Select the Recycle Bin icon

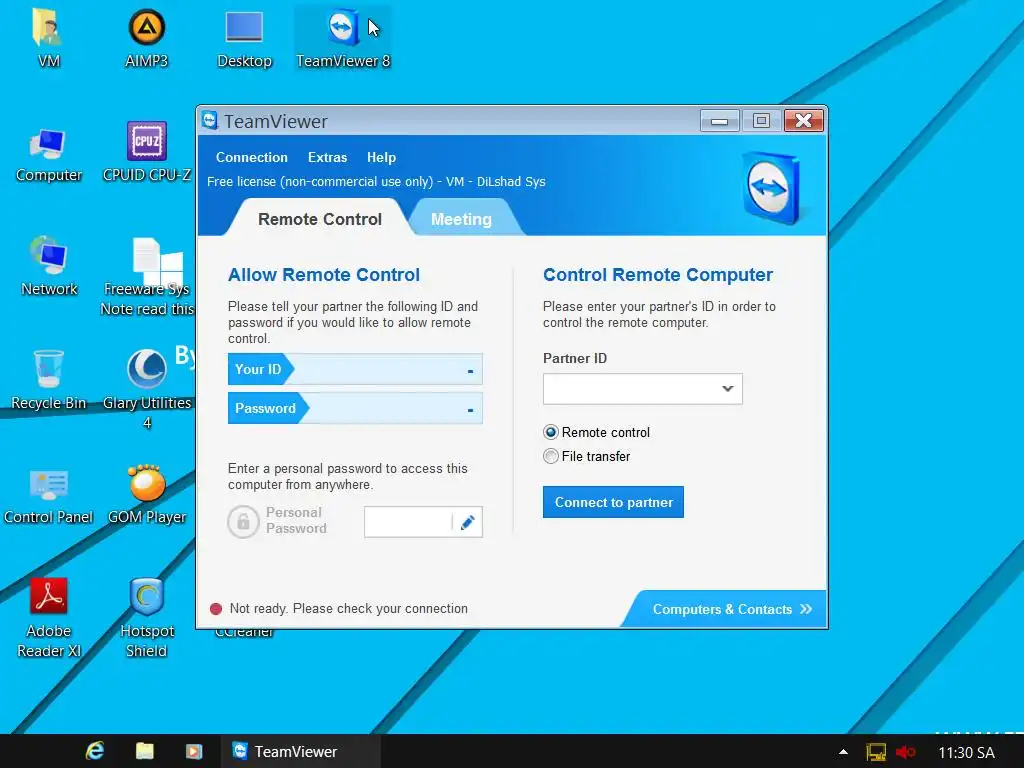tap(48, 380)
